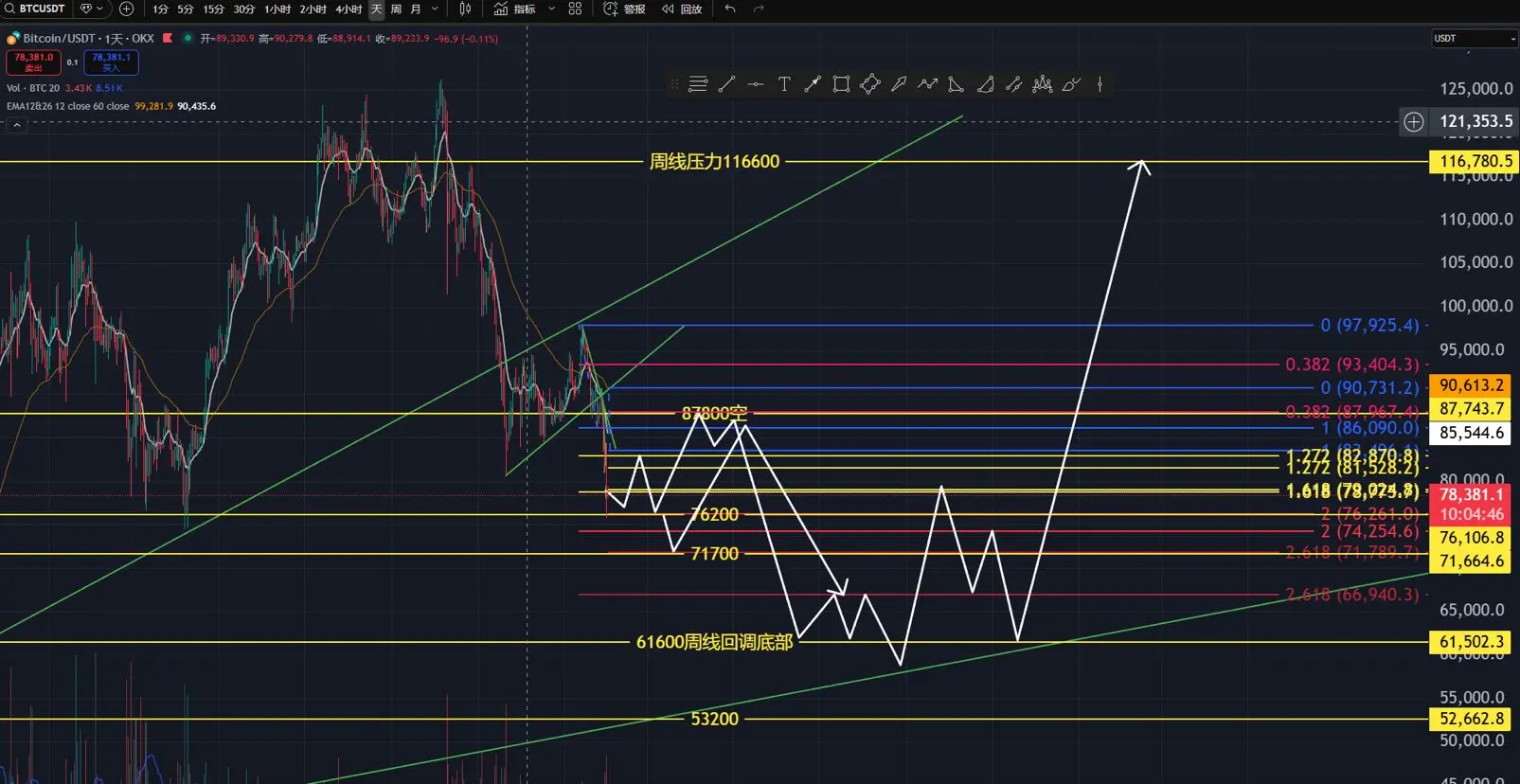Select the 天 (daily) timeframe

coord(376,9)
